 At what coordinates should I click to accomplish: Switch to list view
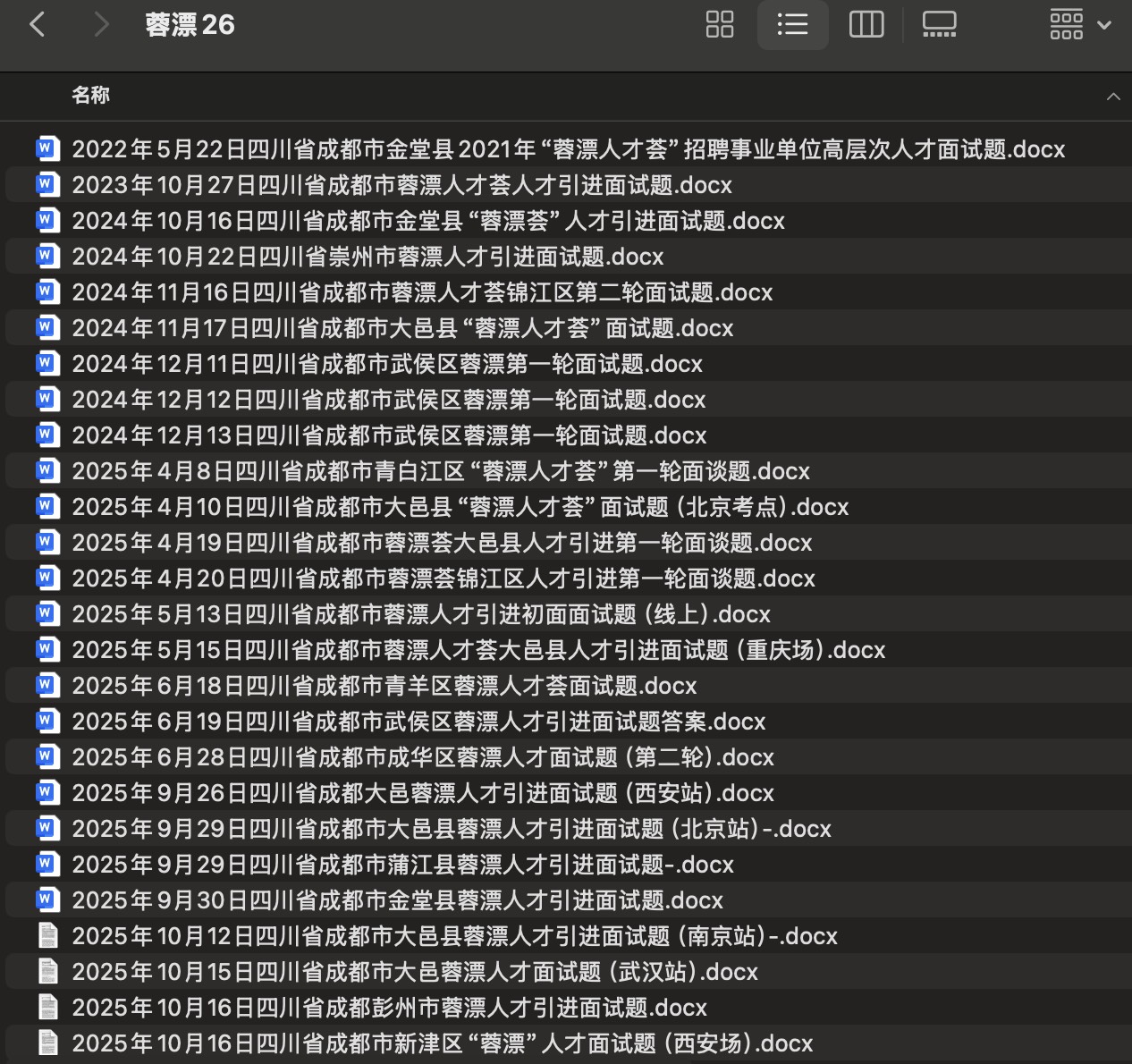click(x=792, y=25)
